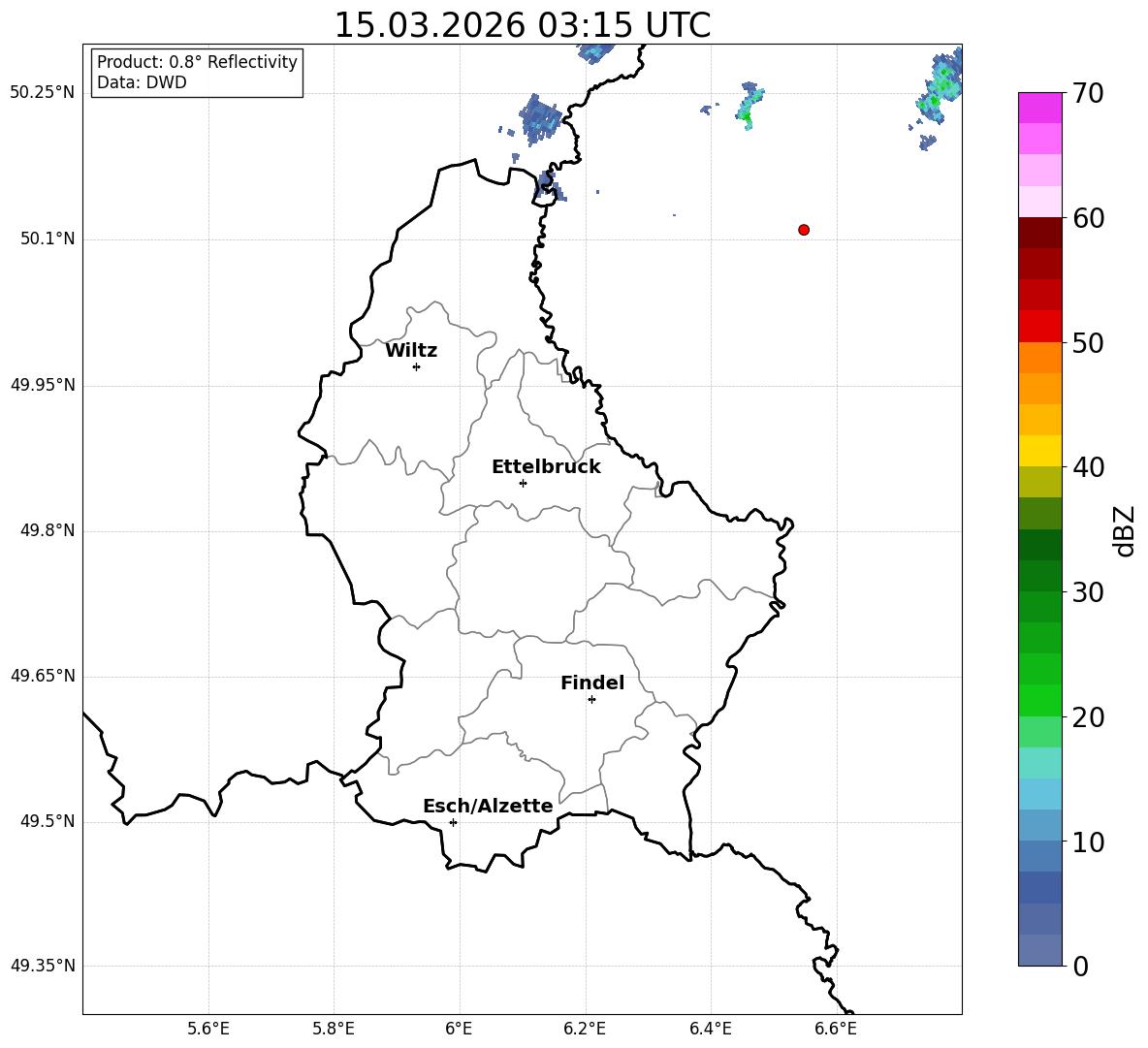The image size is (1148, 1048).
Task: Click the 6.4°E longitude label
Action: point(710,1030)
